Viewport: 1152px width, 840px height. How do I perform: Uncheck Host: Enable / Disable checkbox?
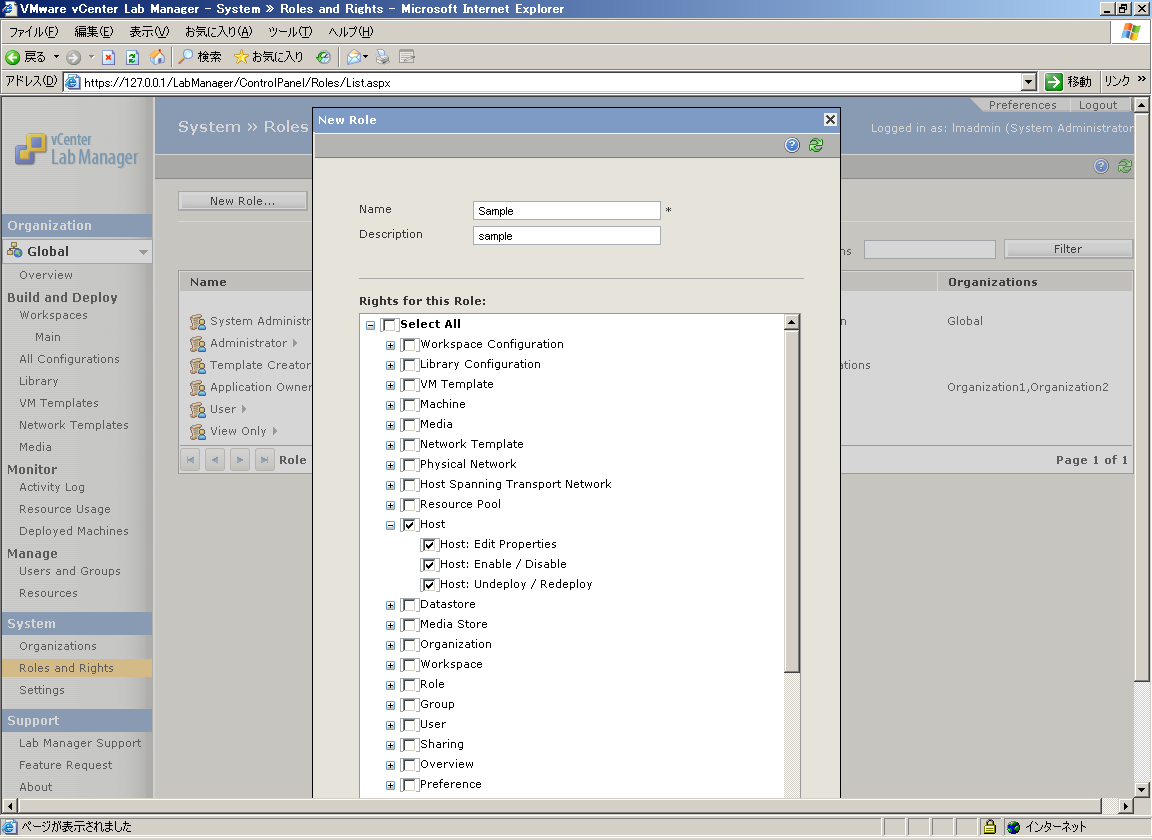click(x=429, y=564)
